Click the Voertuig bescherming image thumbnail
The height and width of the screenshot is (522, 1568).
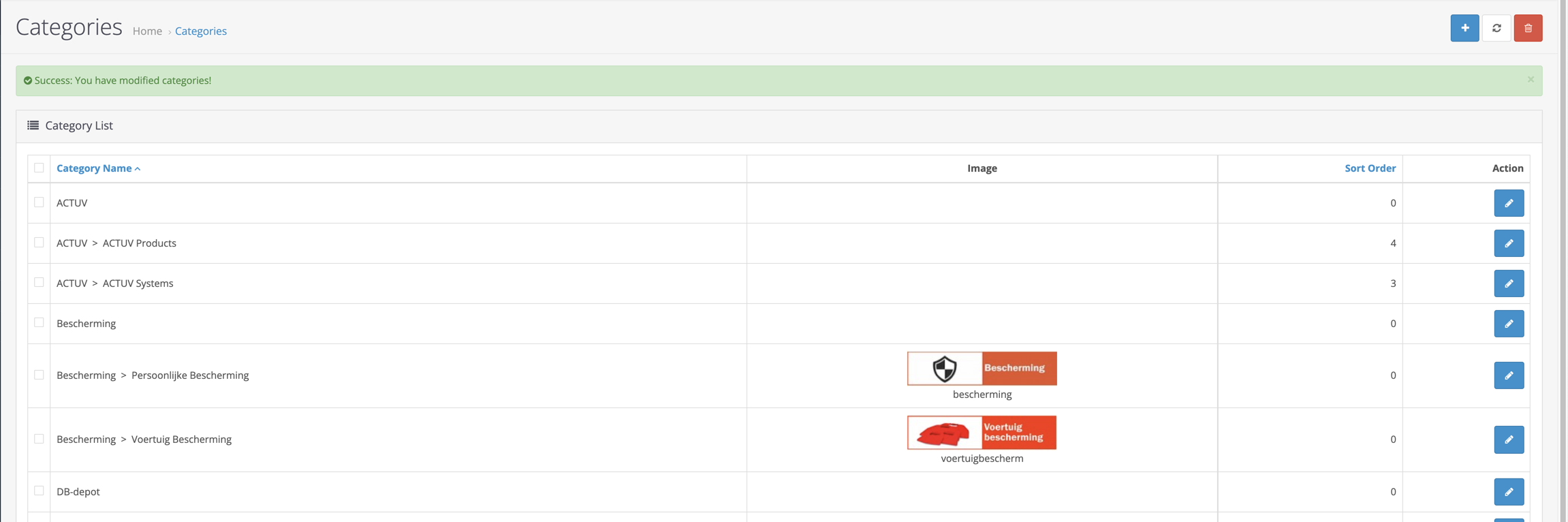(982, 433)
